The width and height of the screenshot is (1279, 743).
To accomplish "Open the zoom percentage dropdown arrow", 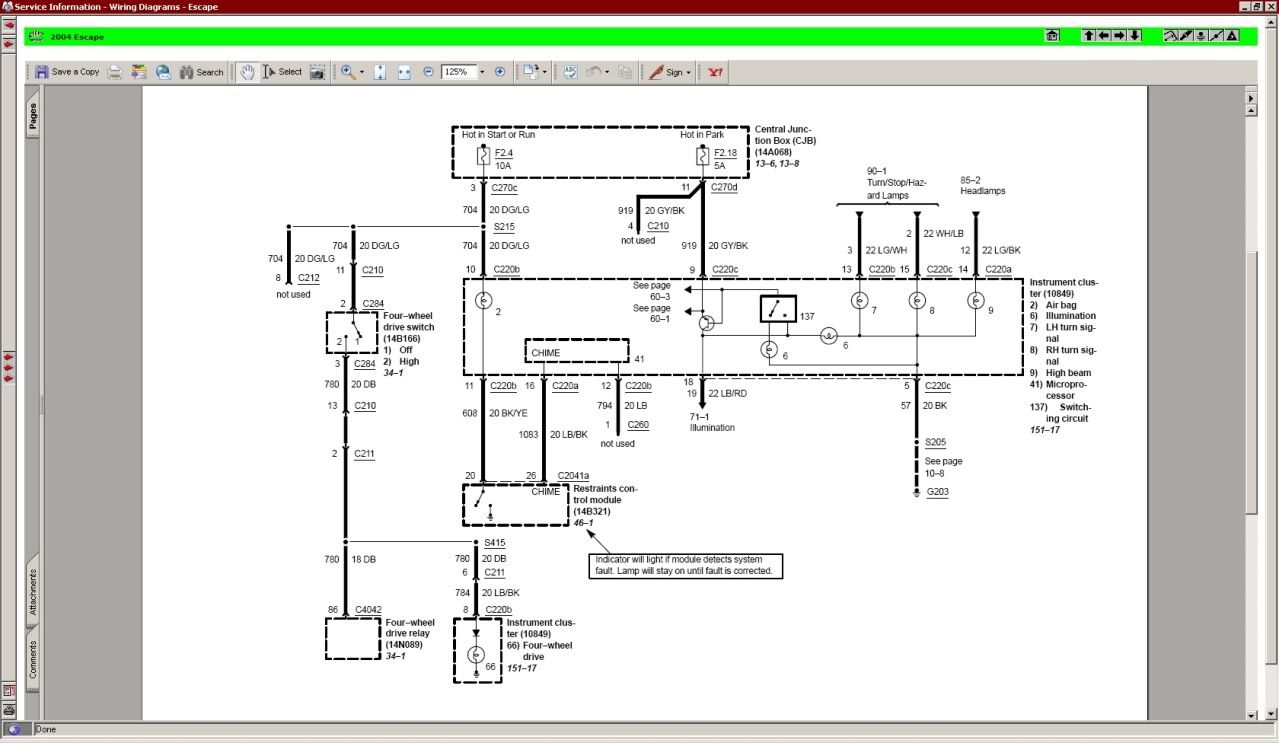I will (482, 72).
